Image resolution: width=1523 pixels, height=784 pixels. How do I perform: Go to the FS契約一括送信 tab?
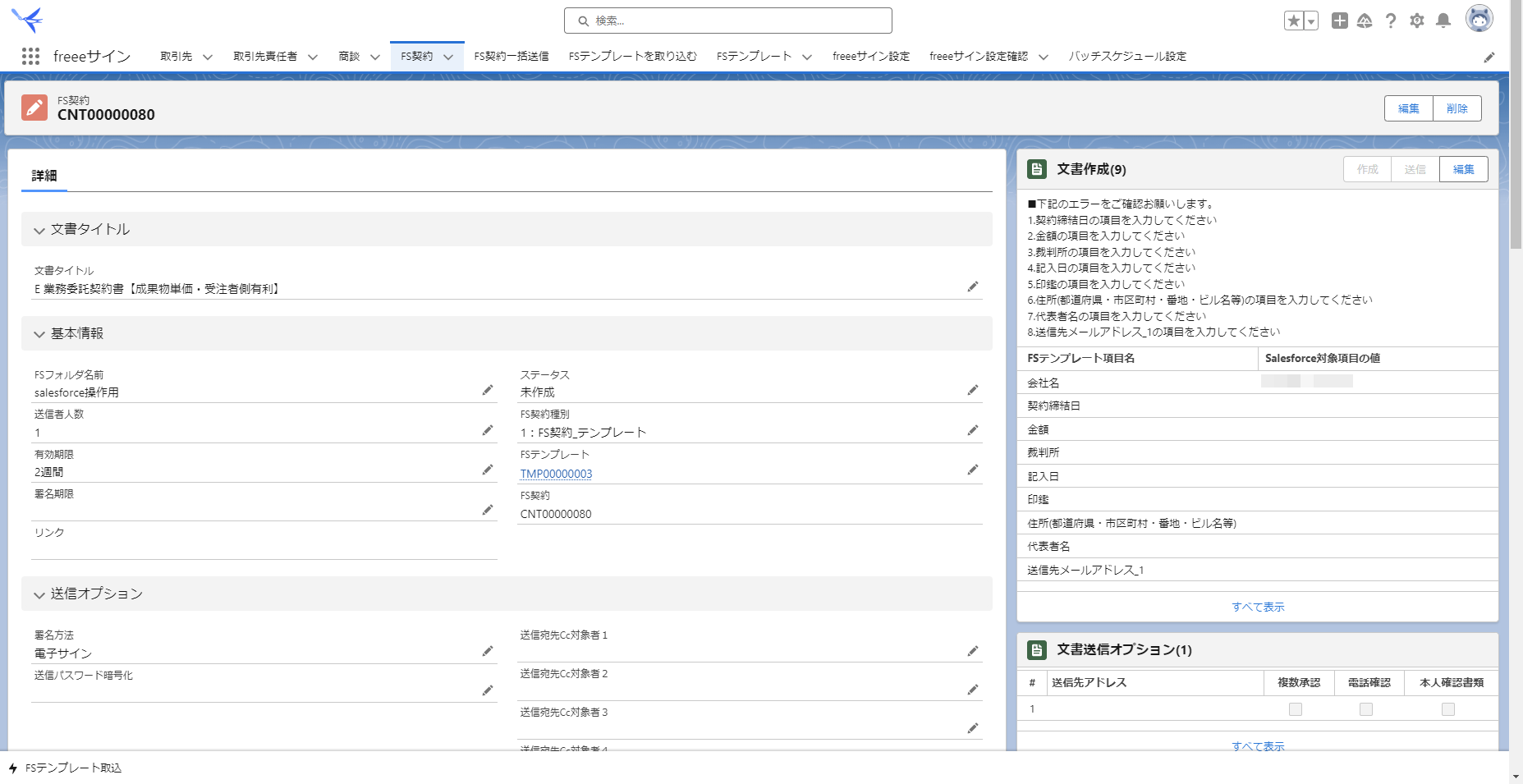pyautogui.click(x=511, y=57)
